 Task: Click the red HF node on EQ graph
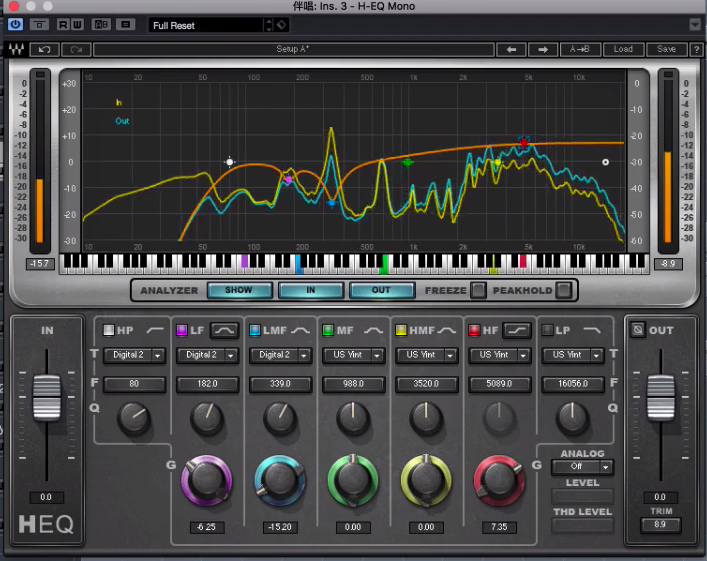pyautogui.click(x=523, y=143)
